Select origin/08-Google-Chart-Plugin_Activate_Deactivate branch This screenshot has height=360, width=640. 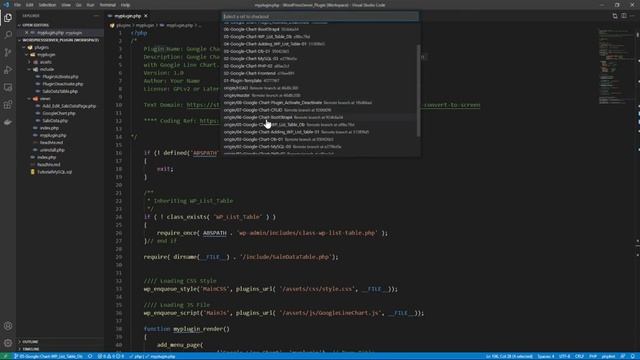[320, 103]
